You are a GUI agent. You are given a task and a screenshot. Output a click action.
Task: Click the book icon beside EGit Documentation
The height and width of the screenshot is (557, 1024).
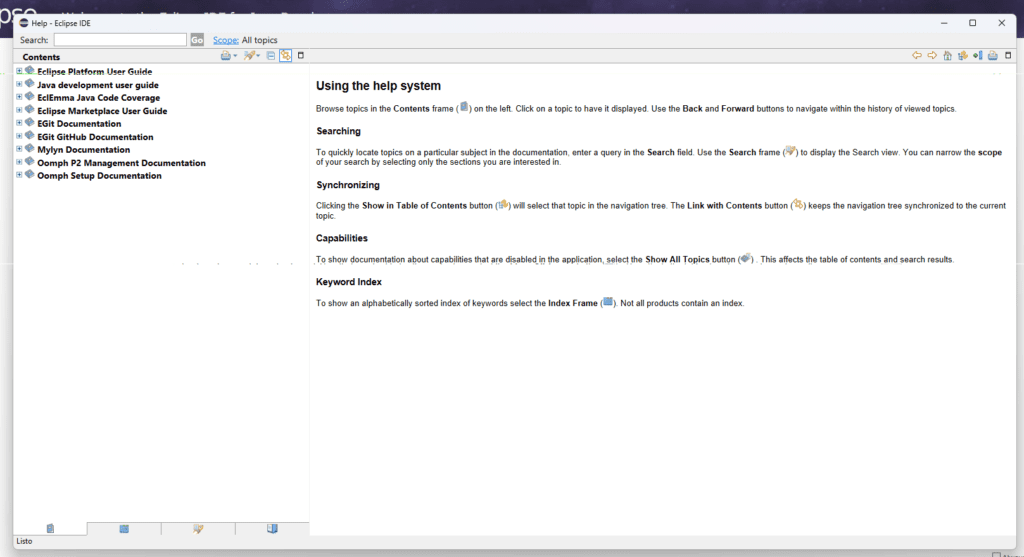coord(29,122)
